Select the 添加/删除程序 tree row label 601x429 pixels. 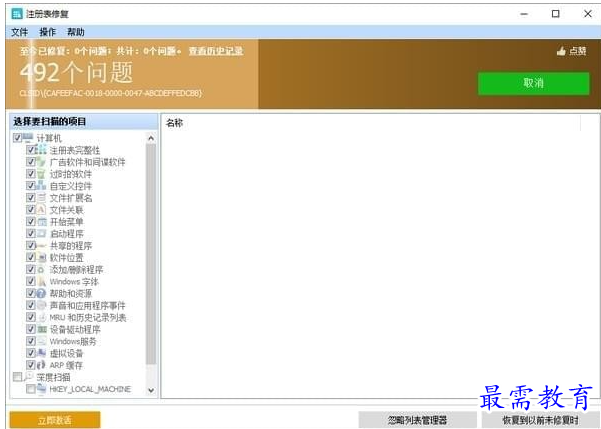click(76, 270)
